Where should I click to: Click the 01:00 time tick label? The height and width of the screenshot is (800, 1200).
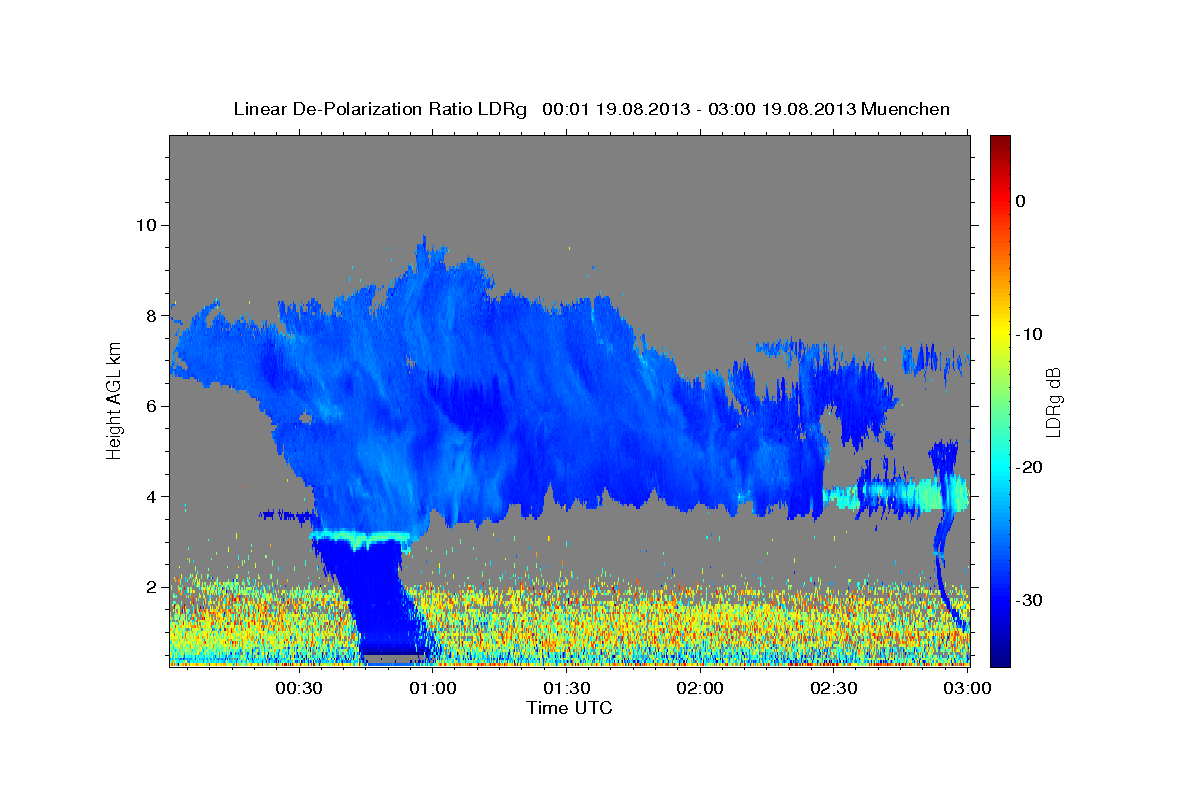point(433,688)
